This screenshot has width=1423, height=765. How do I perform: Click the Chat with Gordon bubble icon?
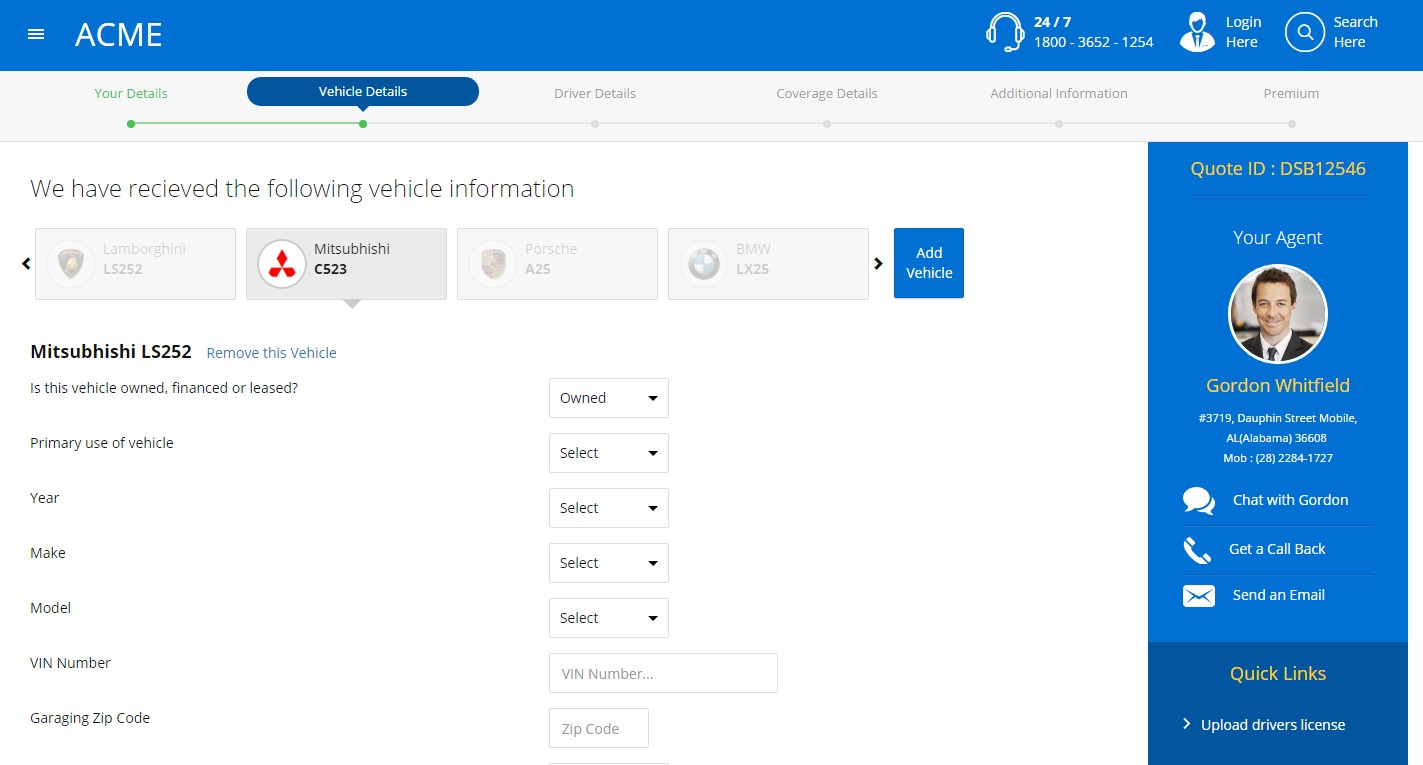[x=1198, y=500]
